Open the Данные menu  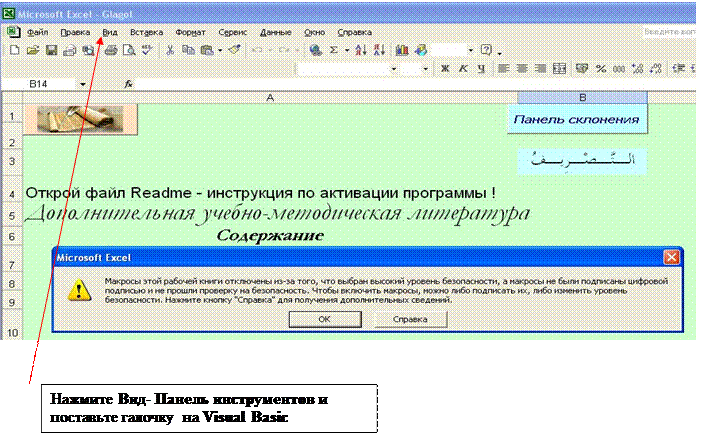[x=275, y=32]
